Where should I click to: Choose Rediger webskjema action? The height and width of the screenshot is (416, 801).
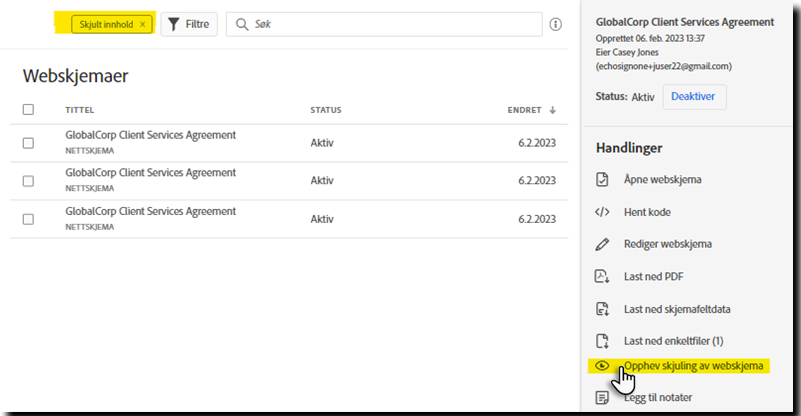click(668, 244)
